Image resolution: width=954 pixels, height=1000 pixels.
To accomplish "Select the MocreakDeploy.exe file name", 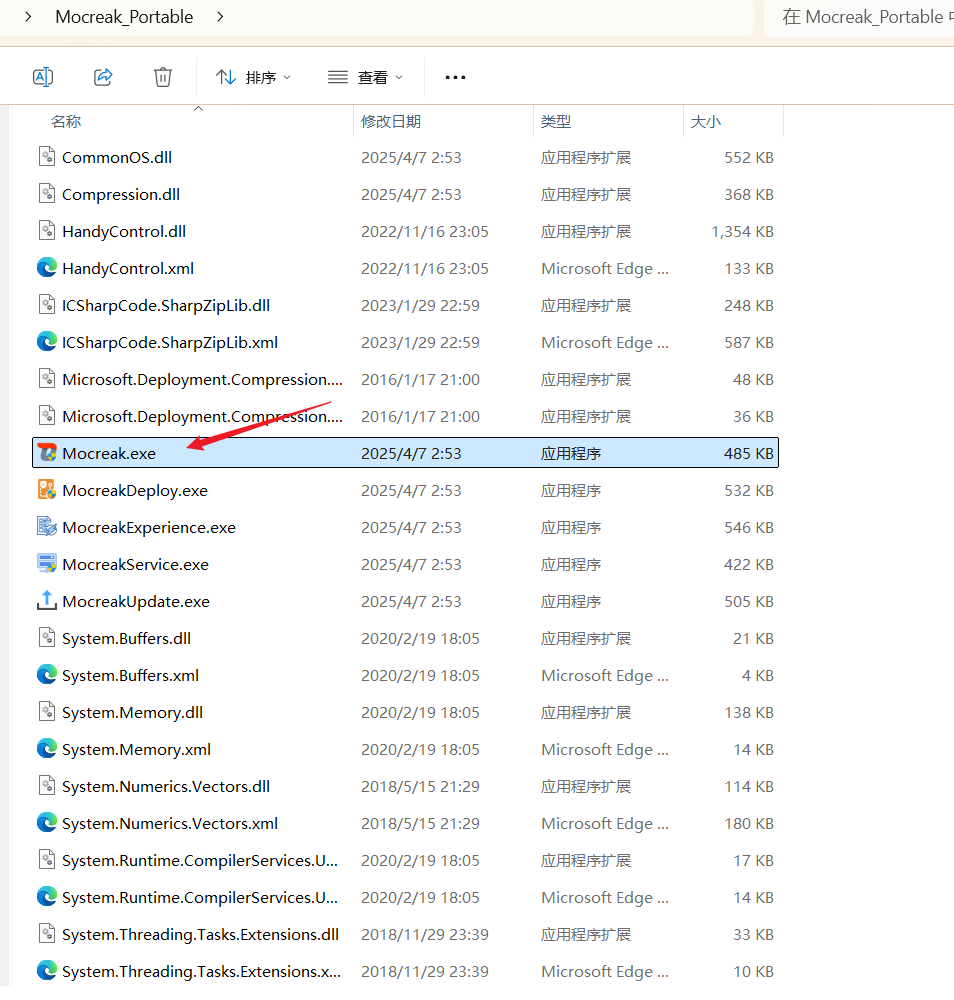I will (x=135, y=490).
